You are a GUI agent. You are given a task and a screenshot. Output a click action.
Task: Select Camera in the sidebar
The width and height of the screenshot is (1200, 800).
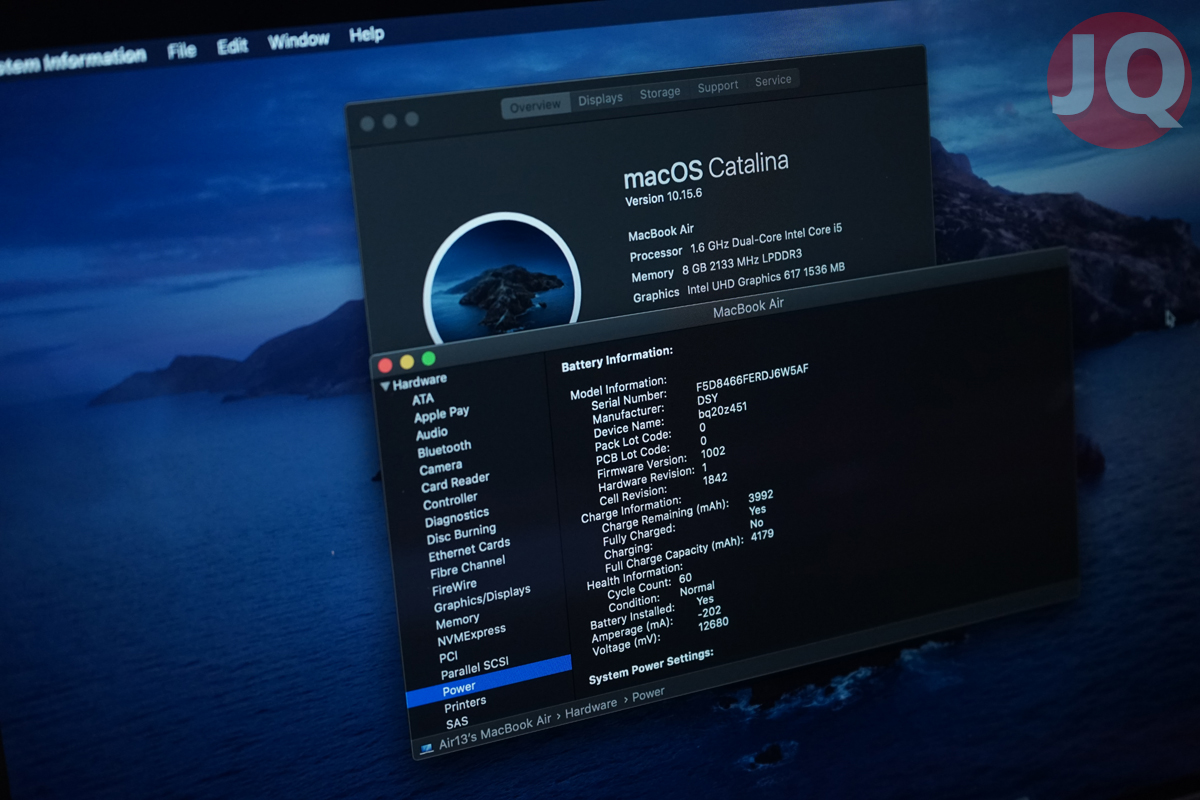pyautogui.click(x=441, y=468)
